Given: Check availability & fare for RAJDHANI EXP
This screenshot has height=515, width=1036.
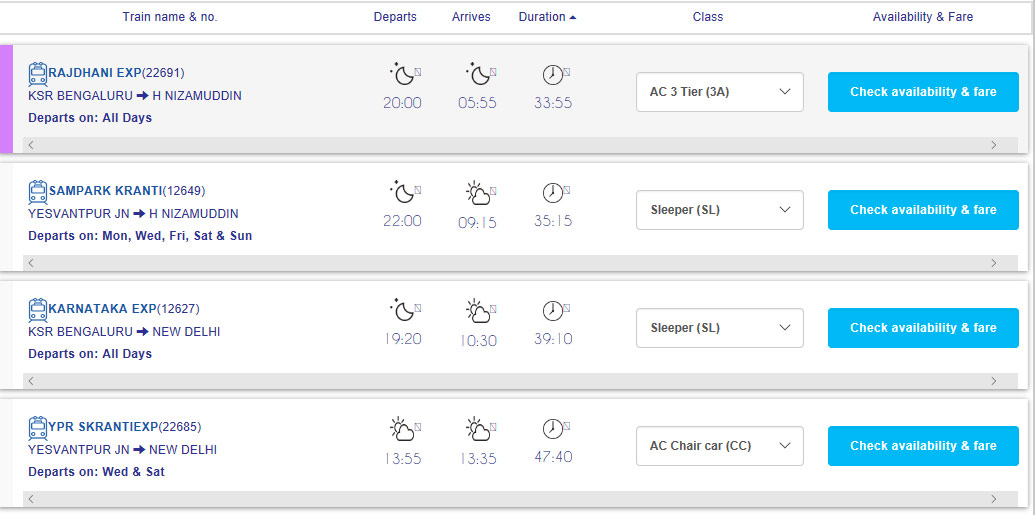Looking at the screenshot, I should click(x=923, y=92).
